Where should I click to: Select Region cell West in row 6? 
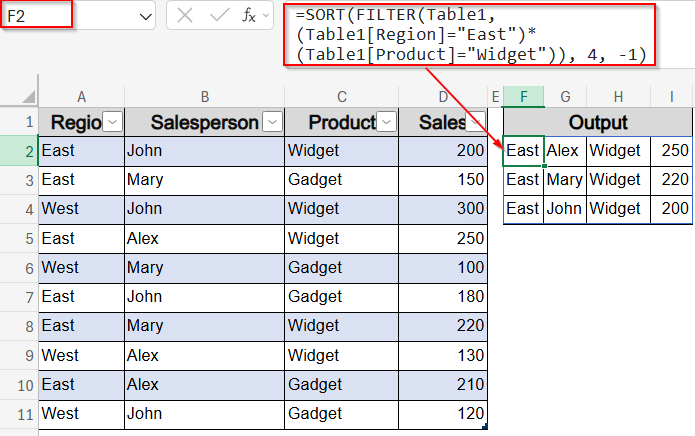point(82,268)
